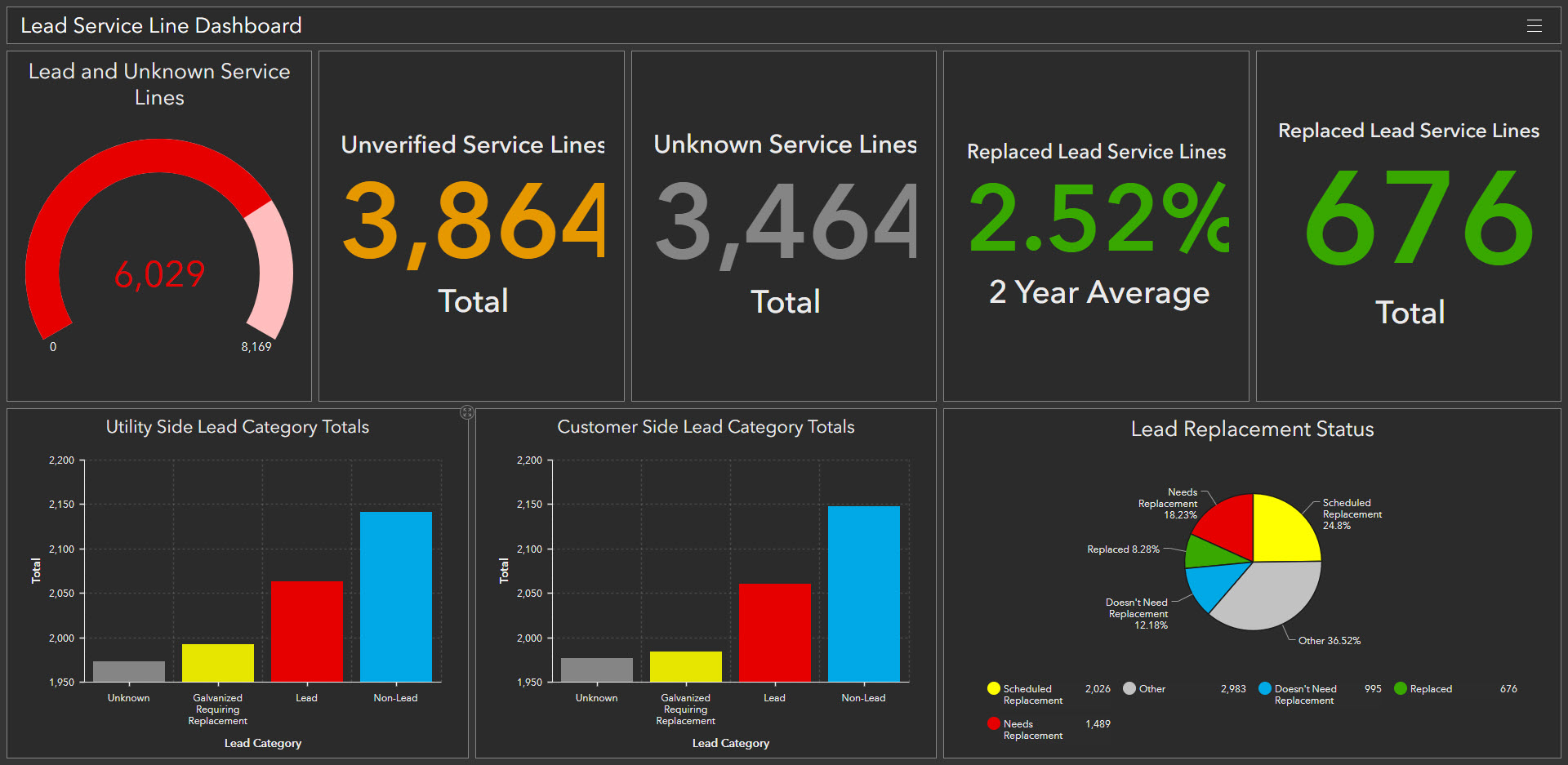This screenshot has width=1568, height=765.
Task: Open the hamburger menu top right
Action: pyautogui.click(x=1535, y=25)
